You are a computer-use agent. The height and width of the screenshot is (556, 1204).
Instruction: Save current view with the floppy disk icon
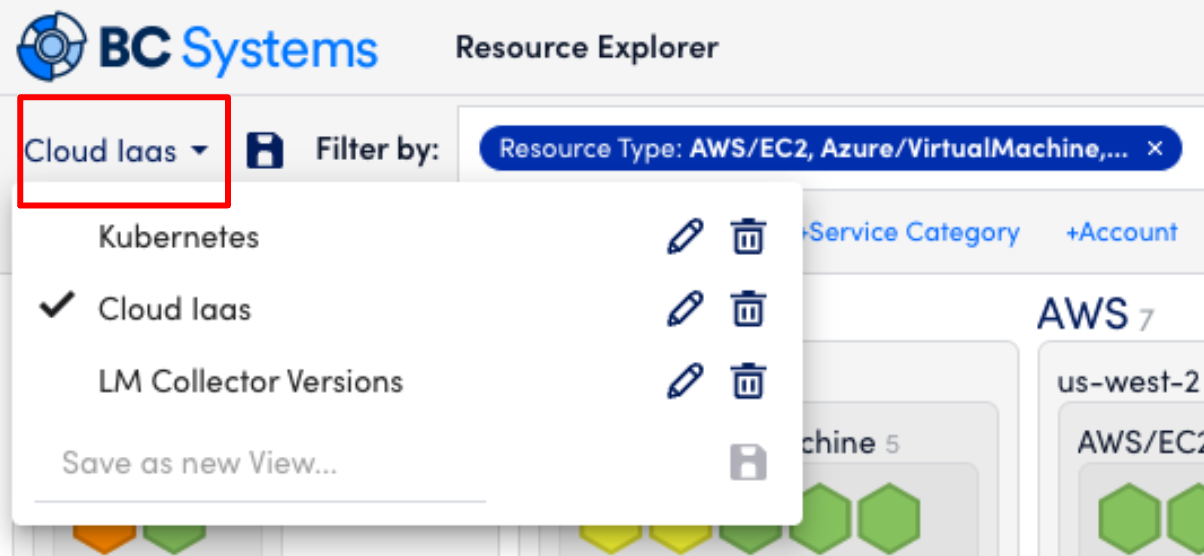coord(264,150)
